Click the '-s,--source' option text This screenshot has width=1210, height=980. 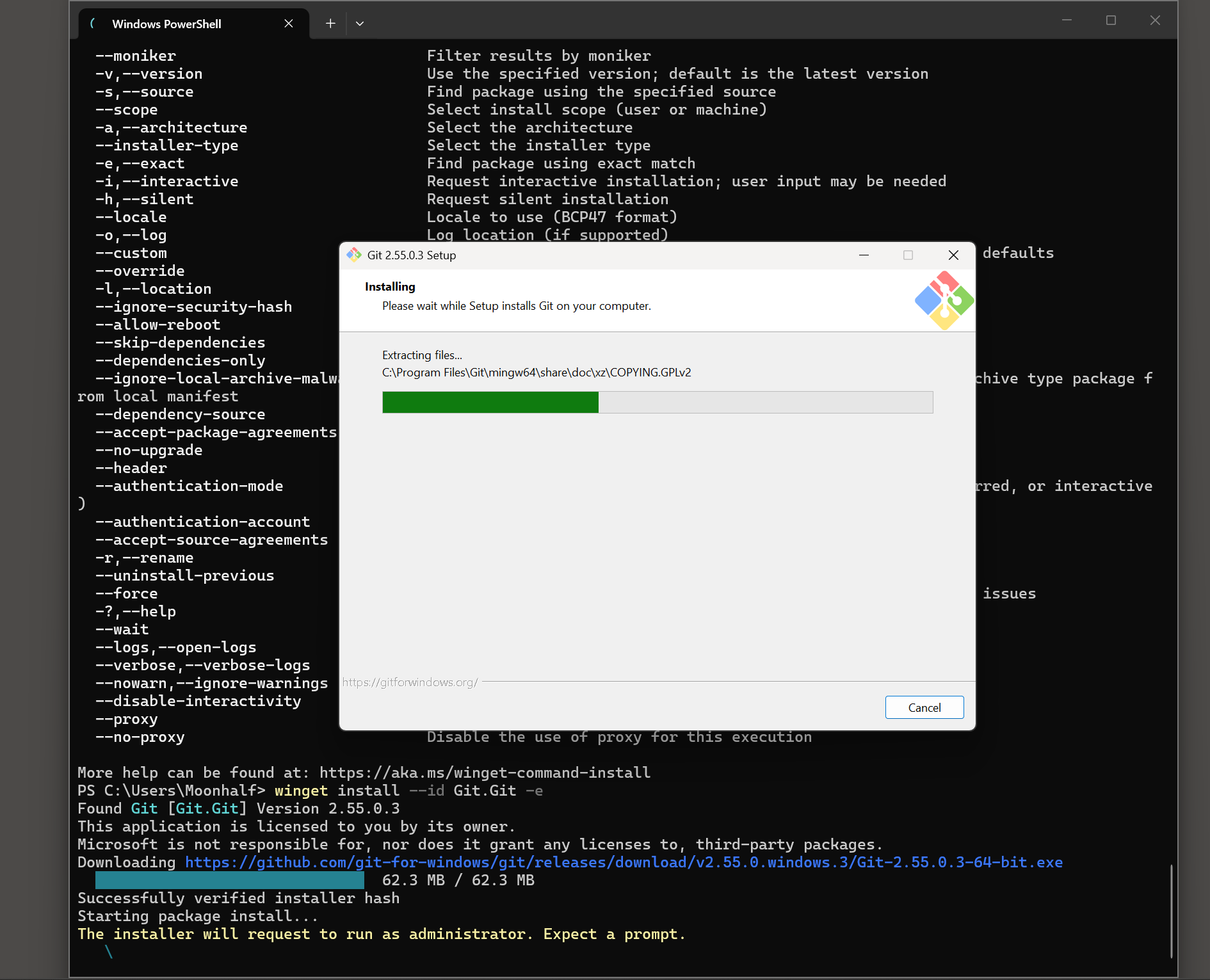click(x=145, y=92)
